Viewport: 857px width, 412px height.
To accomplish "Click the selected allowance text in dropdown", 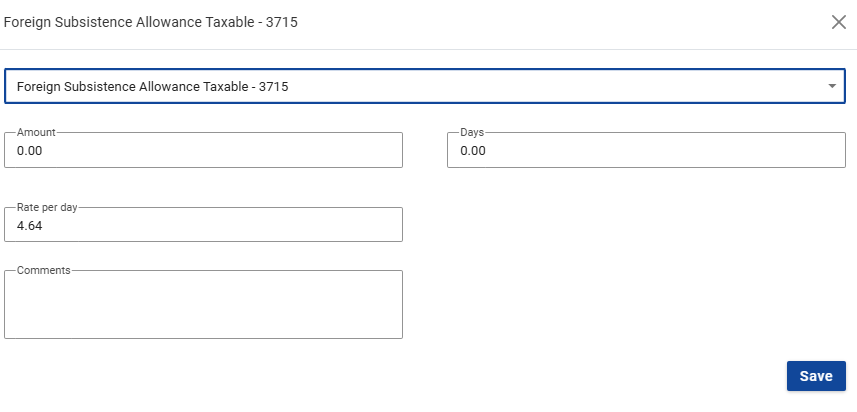I will (x=153, y=87).
